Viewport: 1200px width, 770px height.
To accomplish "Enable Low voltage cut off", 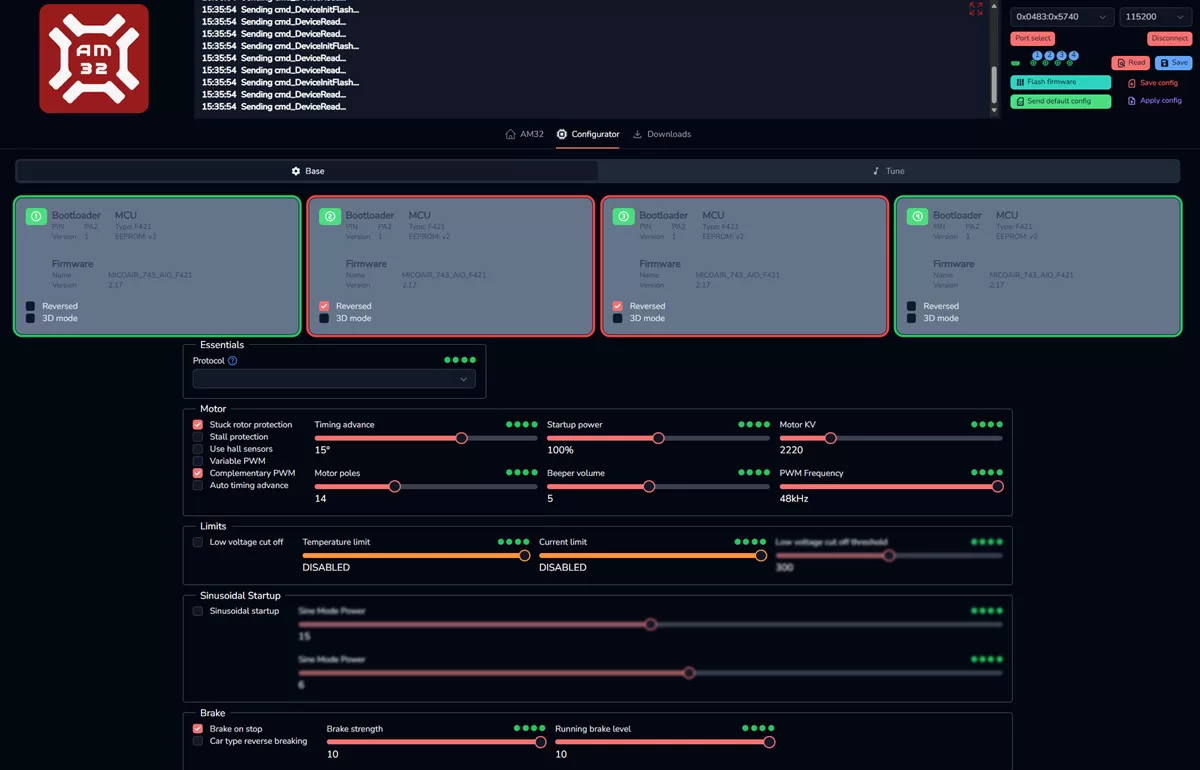I will 198,542.
